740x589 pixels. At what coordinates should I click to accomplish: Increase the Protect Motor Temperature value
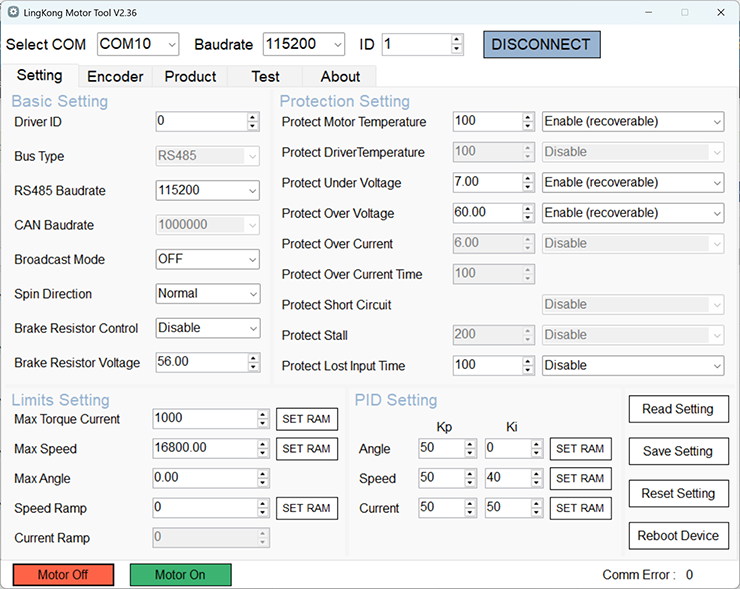tap(528, 117)
